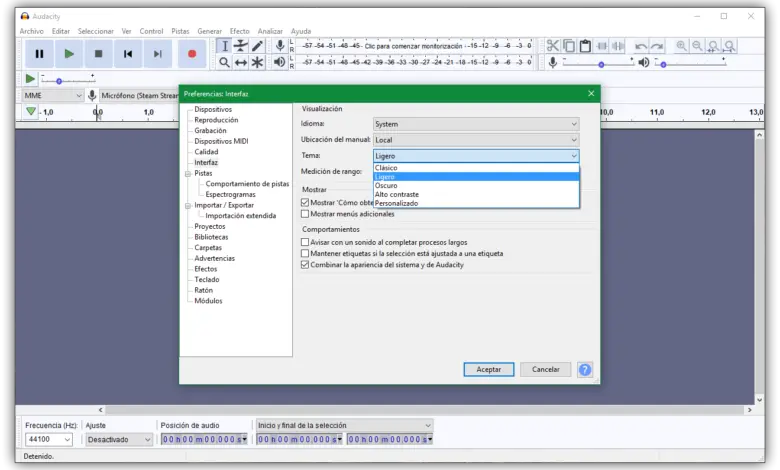The height and width of the screenshot is (470, 780).
Task: Choose 'Alto contraste' theme from list
Action: click(476, 194)
